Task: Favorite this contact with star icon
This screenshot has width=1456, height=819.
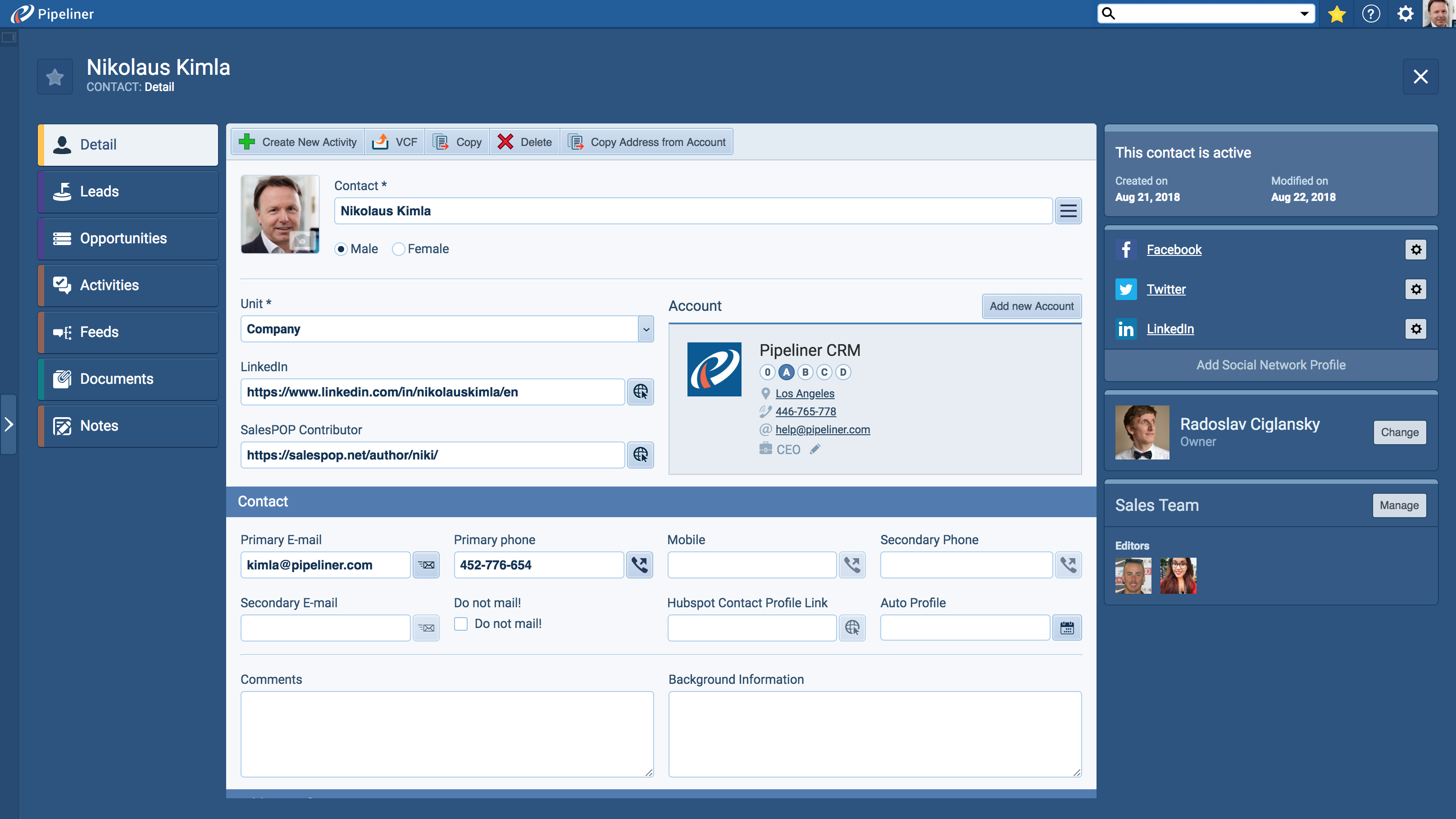Action: tap(55, 77)
